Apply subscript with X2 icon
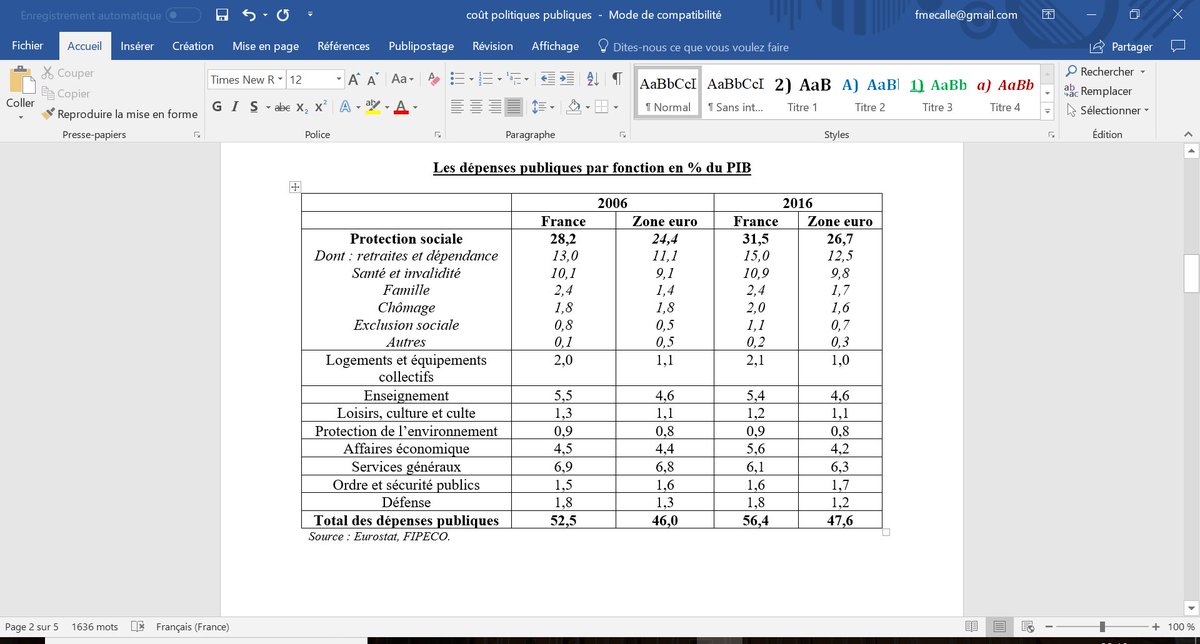 (302, 107)
